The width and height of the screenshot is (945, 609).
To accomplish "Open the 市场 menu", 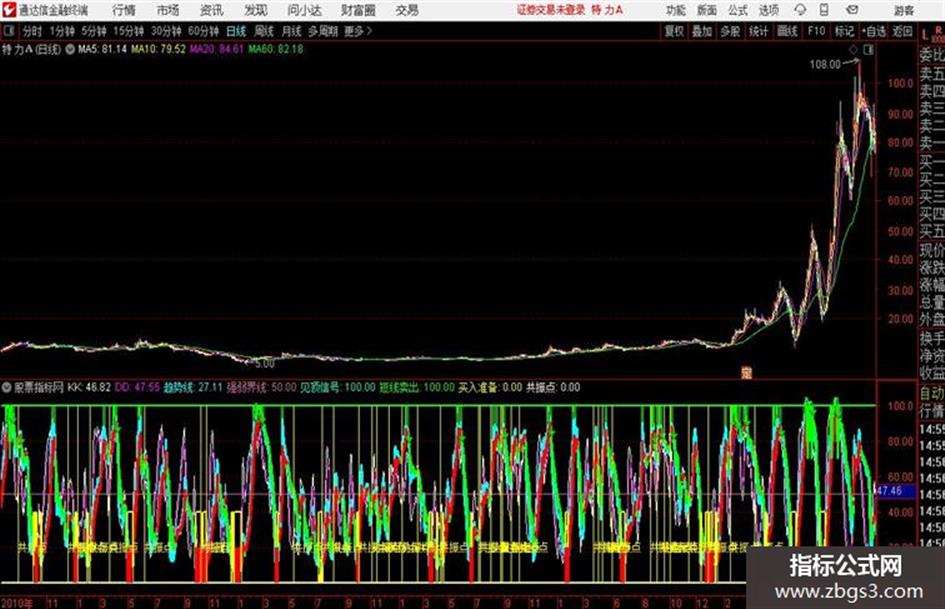I will pos(168,10).
